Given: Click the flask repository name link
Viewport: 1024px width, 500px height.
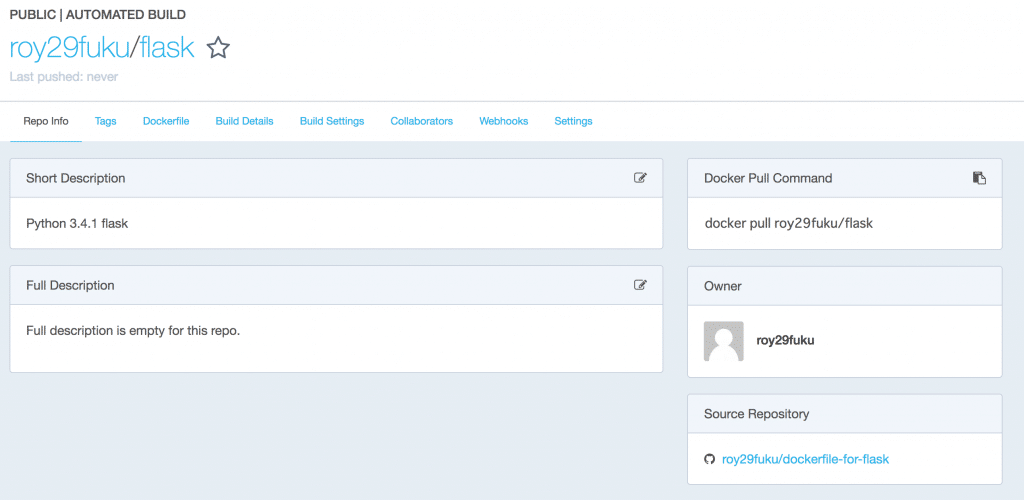Looking at the screenshot, I should pos(167,48).
